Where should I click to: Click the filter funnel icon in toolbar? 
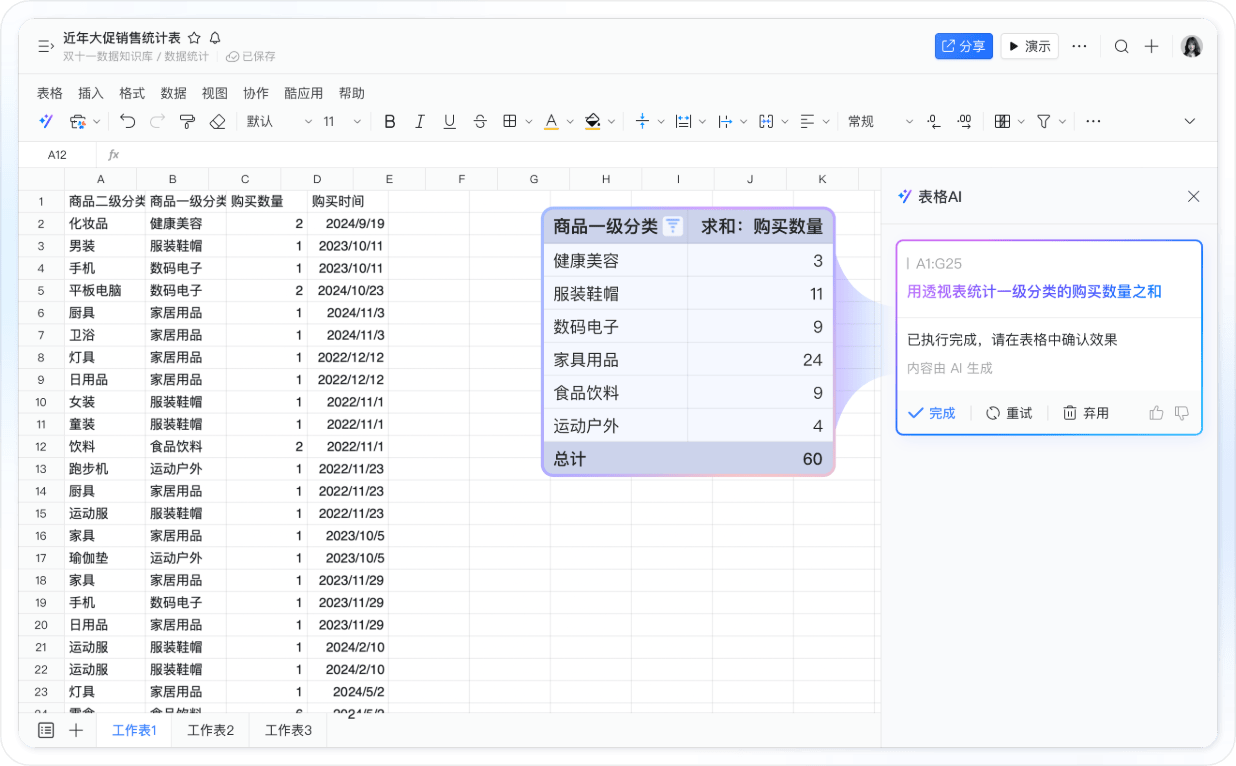point(1044,121)
